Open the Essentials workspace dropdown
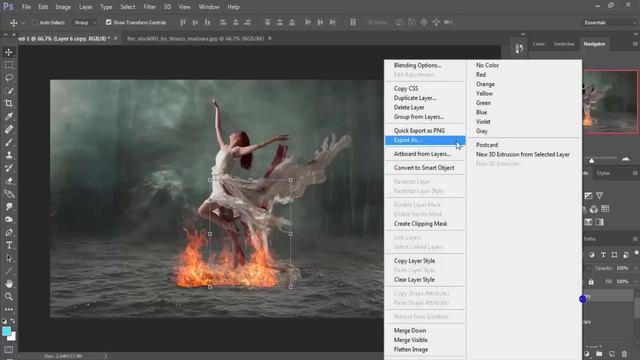 (610, 22)
